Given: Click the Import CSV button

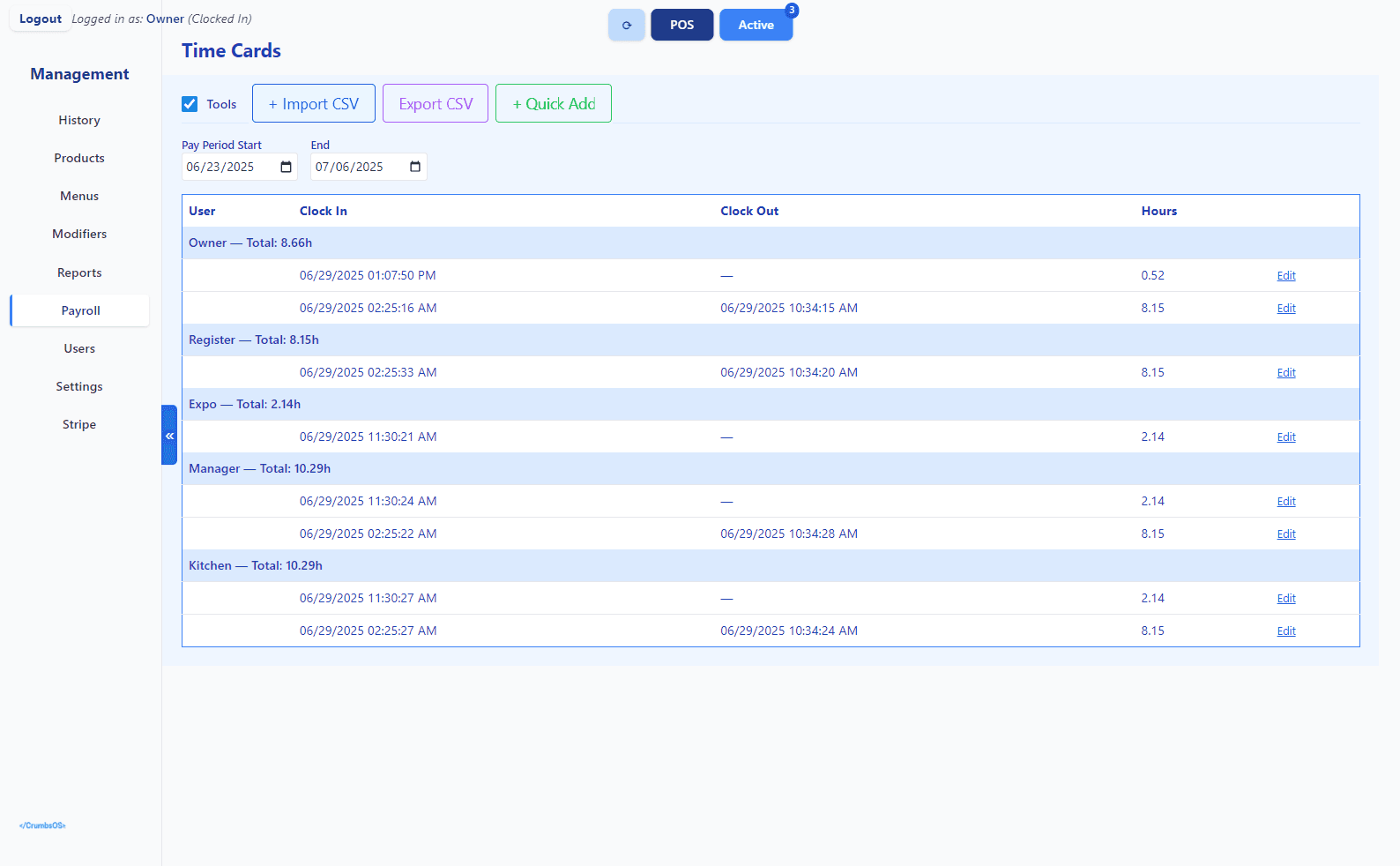Looking at the screenshot, I should point(313,103).
